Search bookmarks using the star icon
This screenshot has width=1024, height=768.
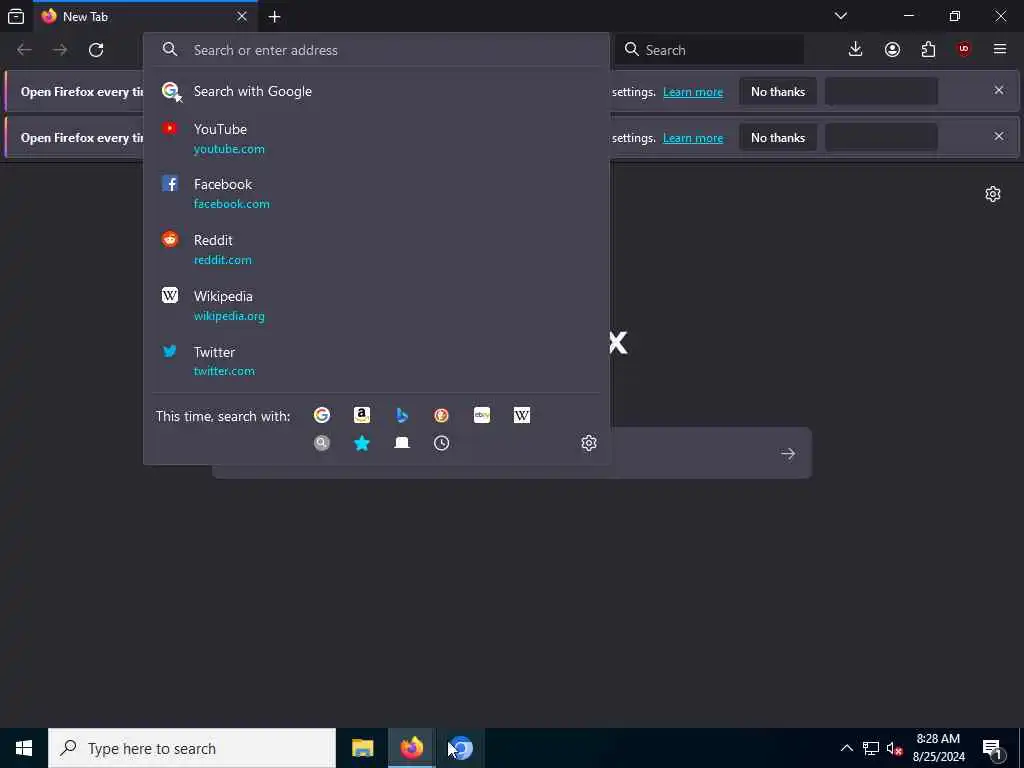coord(362,443)
